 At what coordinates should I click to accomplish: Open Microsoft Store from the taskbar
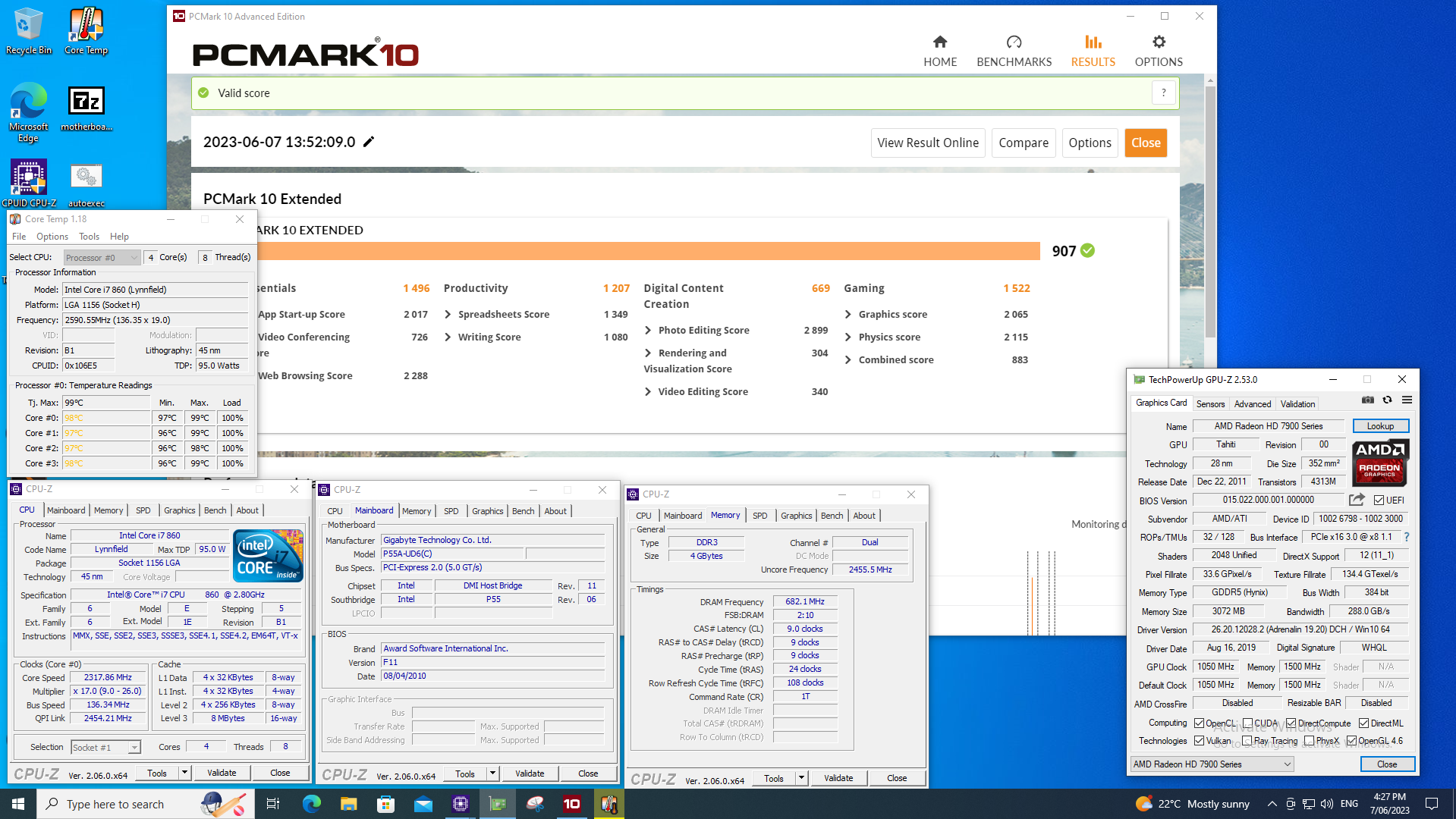point(385,804)
